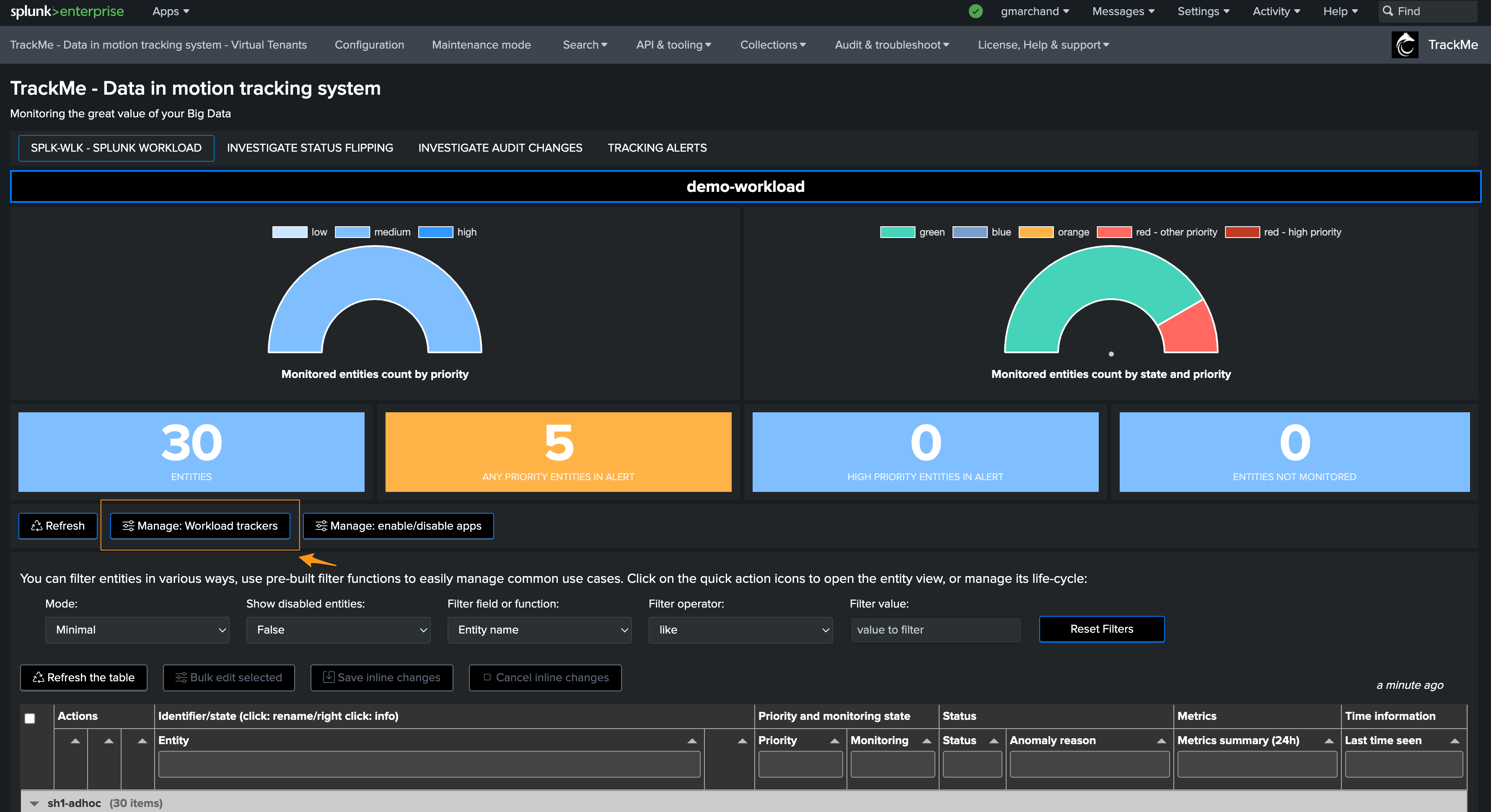Open Maintenance mode nav item

pos(481,44)
